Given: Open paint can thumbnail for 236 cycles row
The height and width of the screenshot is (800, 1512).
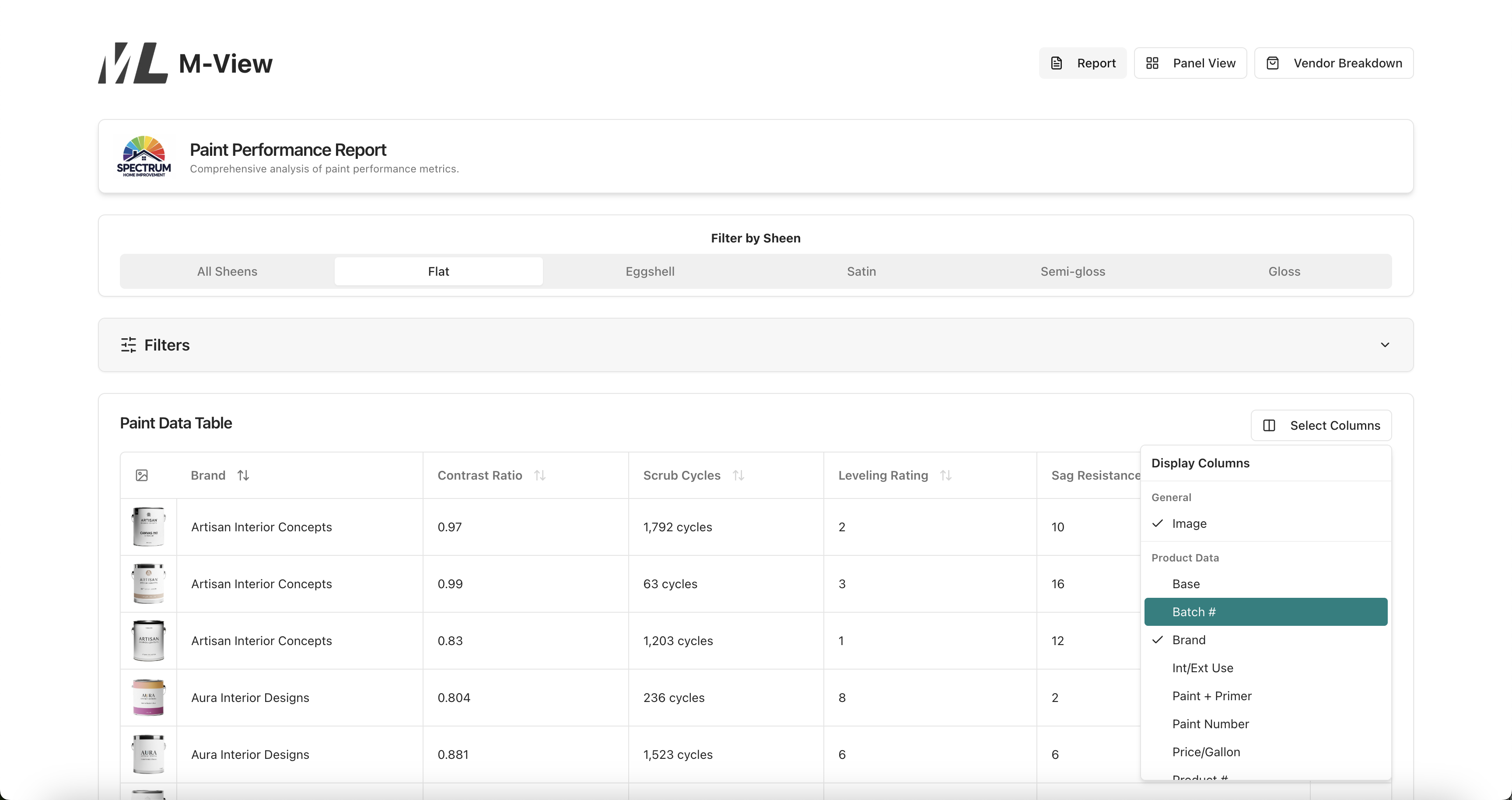Looking at the screenshot, I should pos(148,697).
